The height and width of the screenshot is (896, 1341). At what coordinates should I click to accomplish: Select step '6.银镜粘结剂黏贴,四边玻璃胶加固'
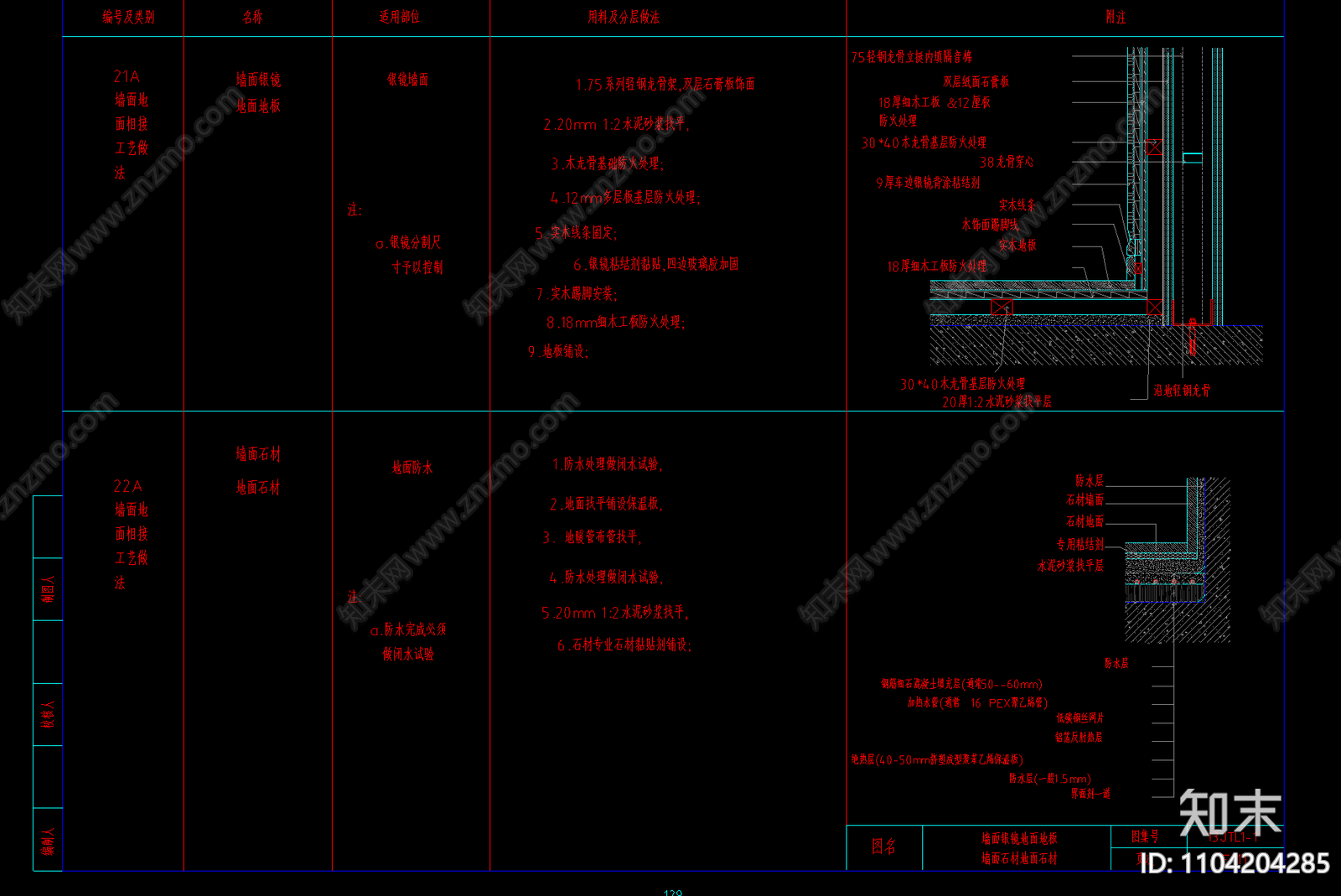(x=655, y=264)
